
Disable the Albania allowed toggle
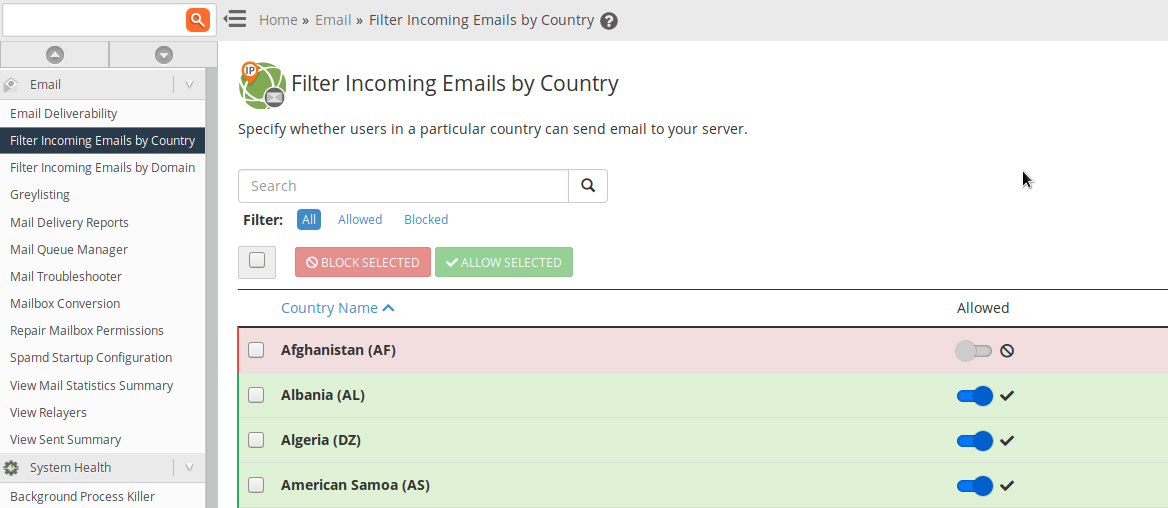tap(974, 396)
